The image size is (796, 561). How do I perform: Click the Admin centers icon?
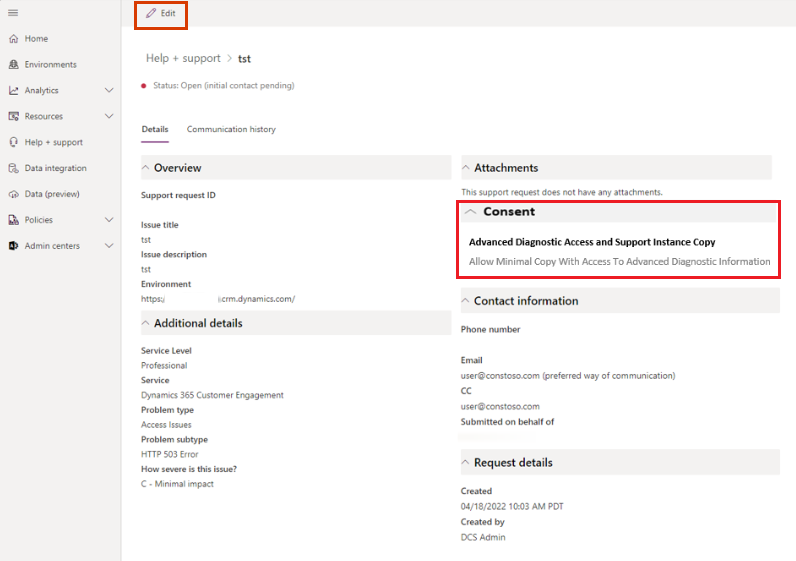(14, 246)
